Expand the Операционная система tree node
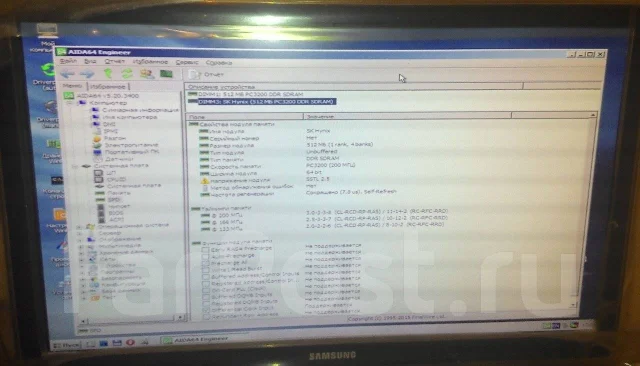Screen dimensions: 640x366 pos(79,226)
